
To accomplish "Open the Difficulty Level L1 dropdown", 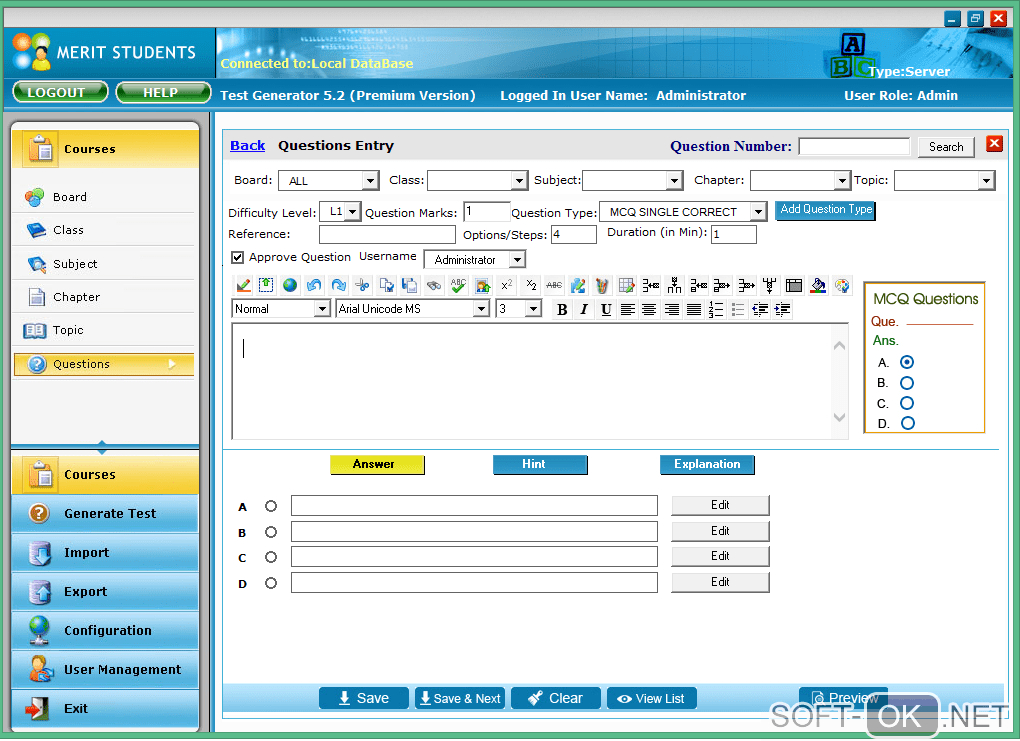I will click(340, 211).
